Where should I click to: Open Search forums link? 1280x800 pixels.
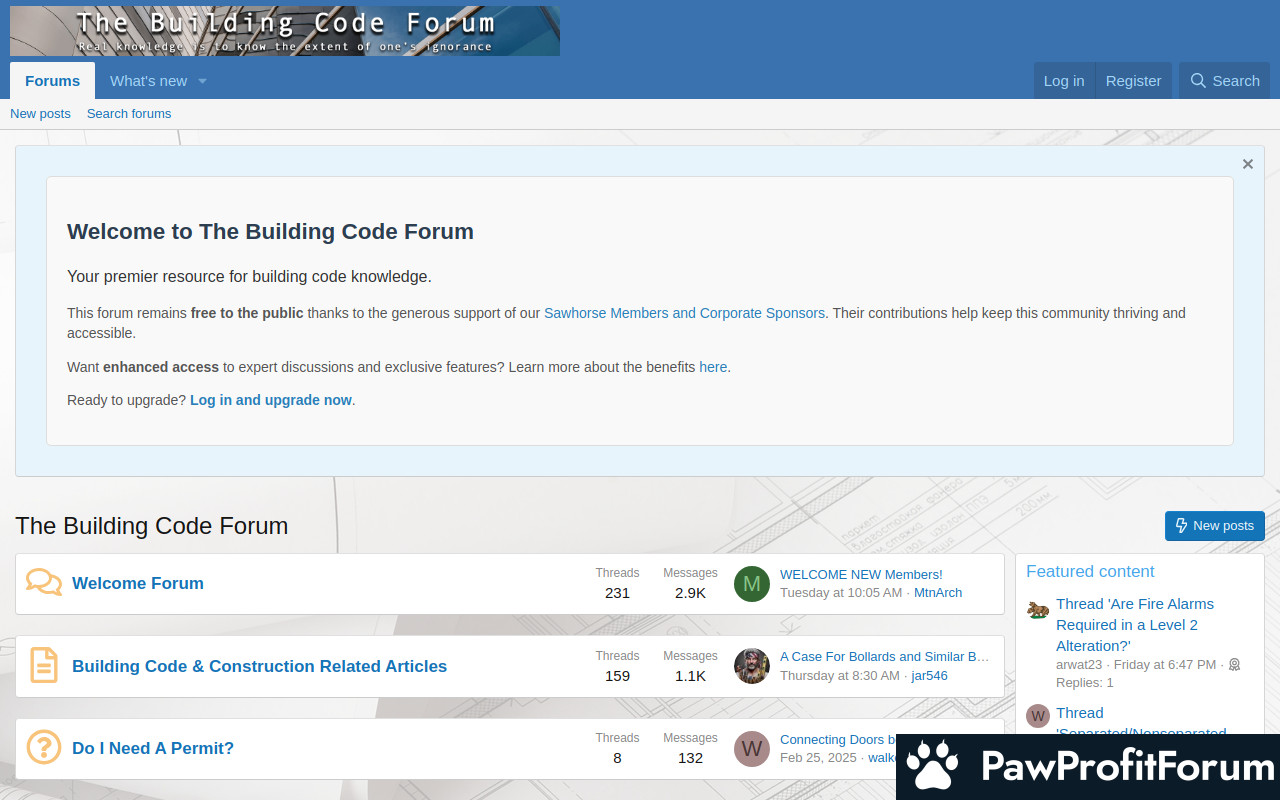pyautogui.click(x=129, y=114)
